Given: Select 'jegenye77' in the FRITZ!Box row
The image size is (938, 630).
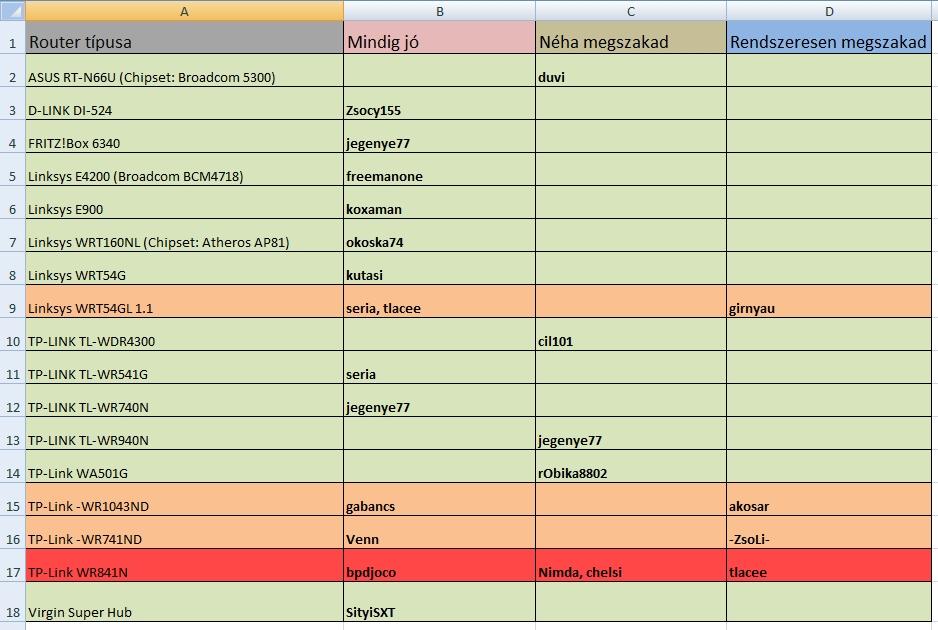Looking at the screenshot, I should pos(440,136).
